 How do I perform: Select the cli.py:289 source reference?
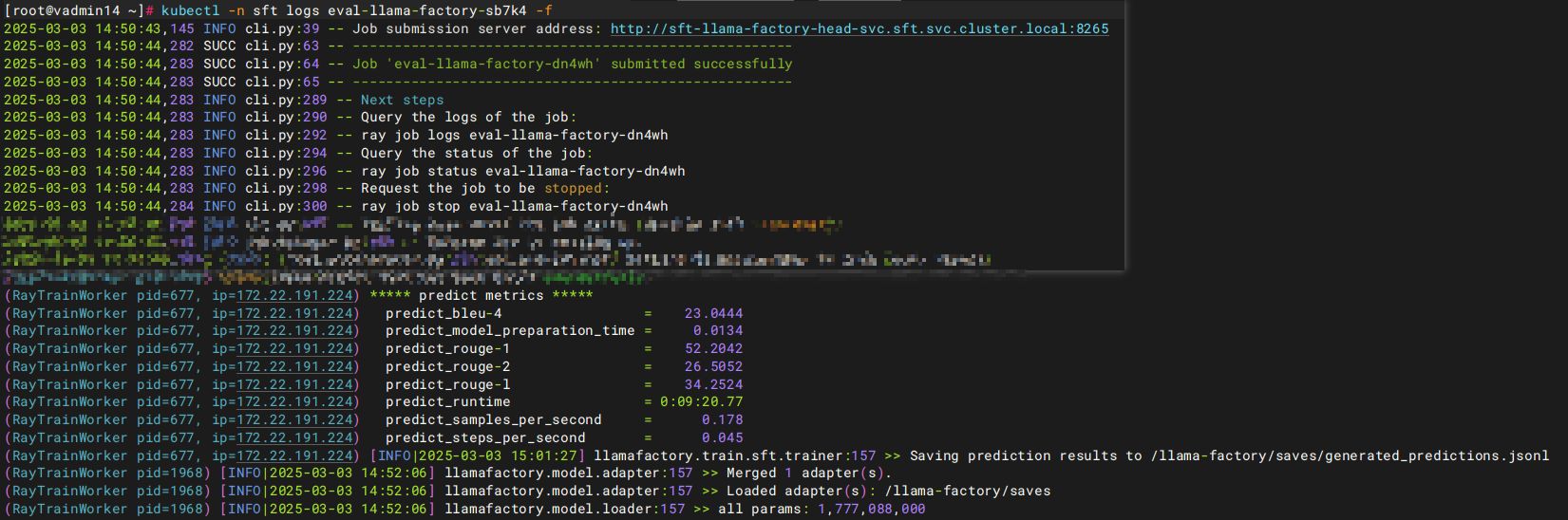[x=286, y=100]
